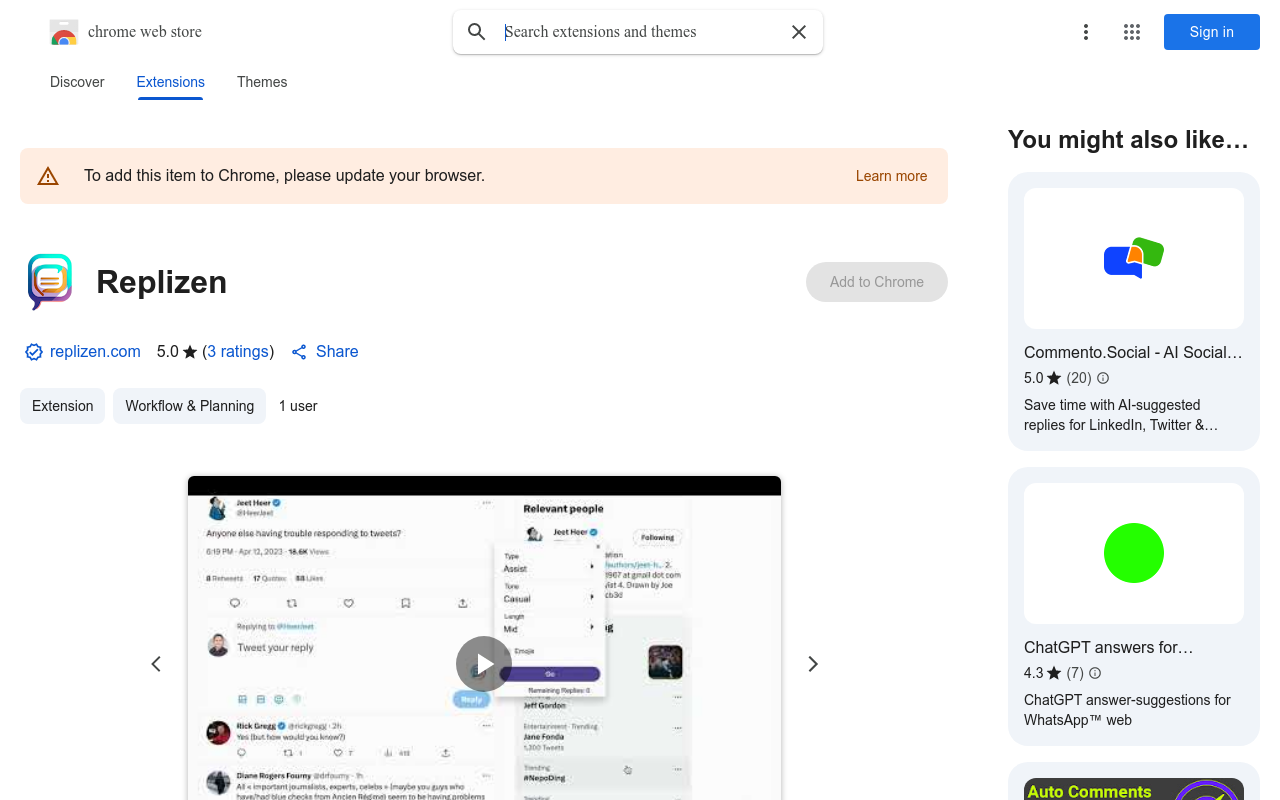Click info icon next to Commento.Social's 20 ratings
1280x800 pixels.
[x=1103, y=378]
